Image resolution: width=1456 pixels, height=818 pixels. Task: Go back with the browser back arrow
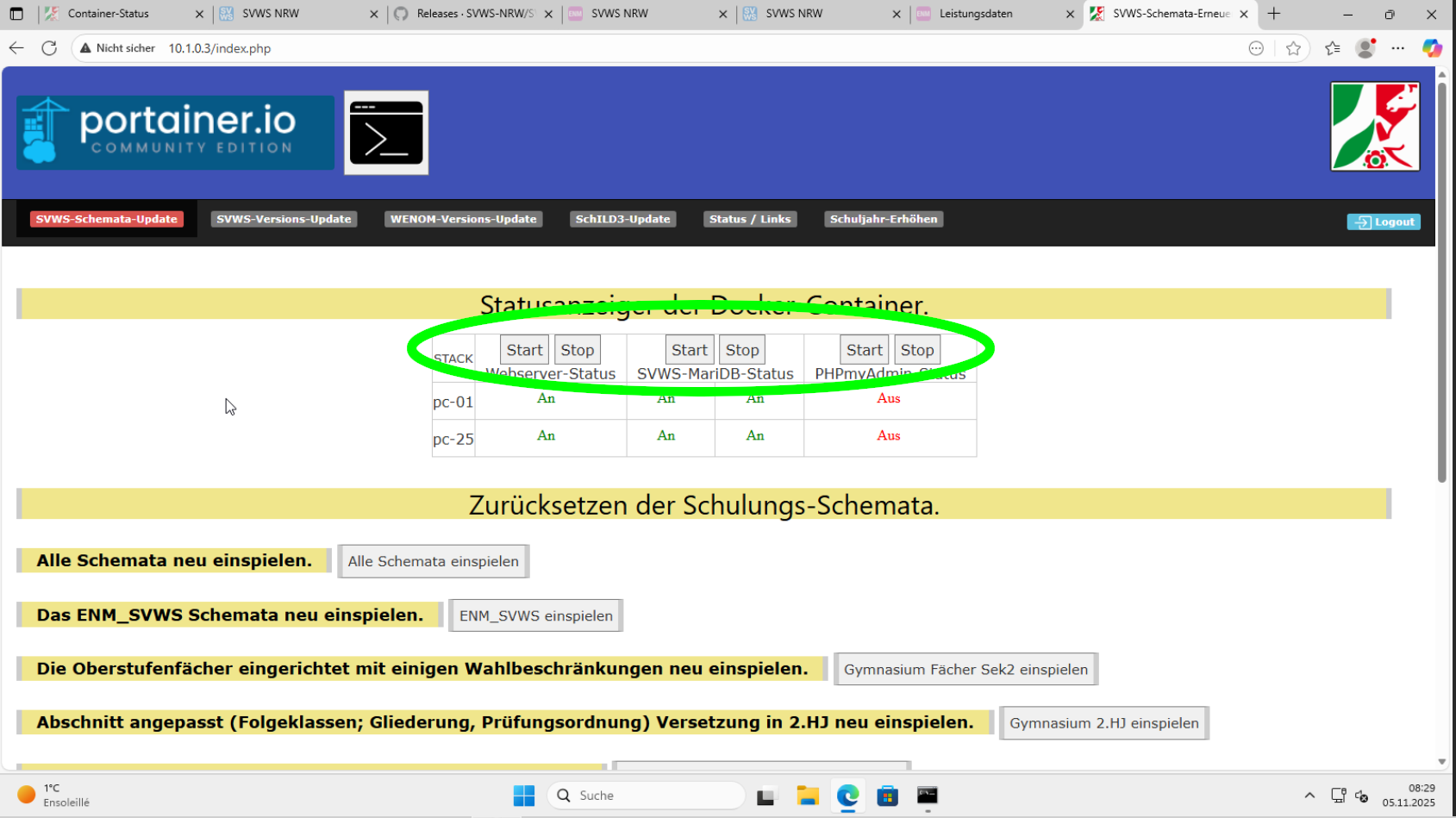coord(16,48)
